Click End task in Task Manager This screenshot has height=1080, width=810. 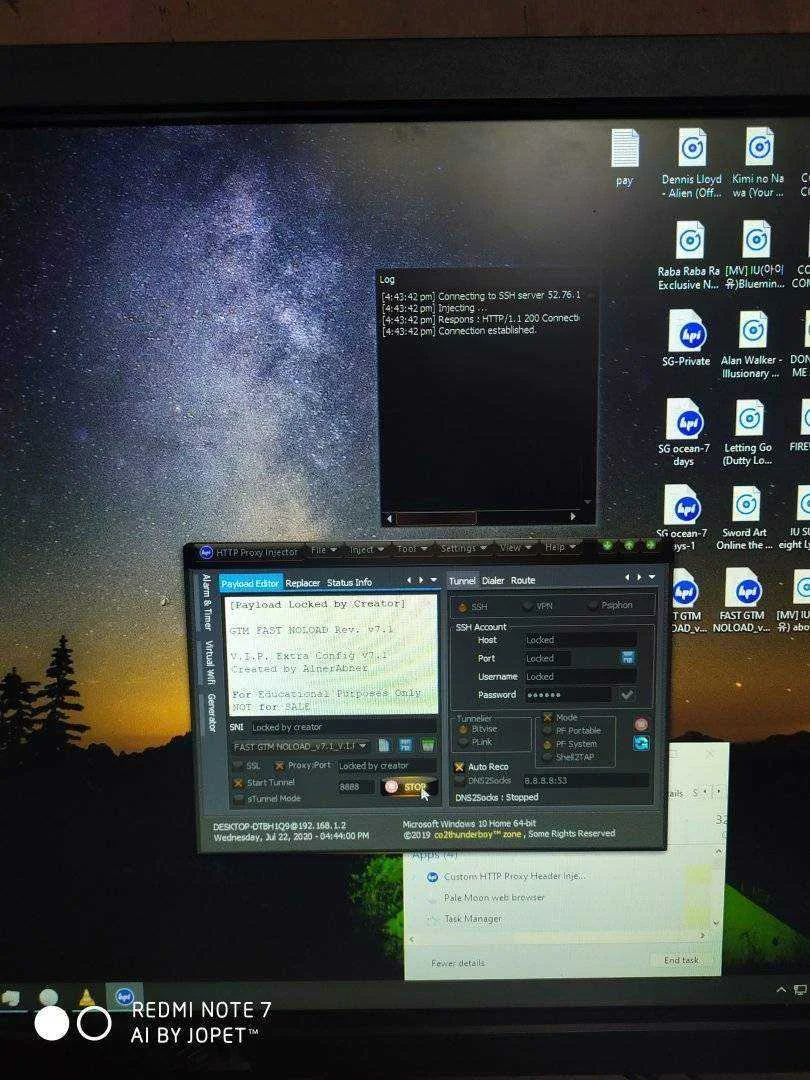click(x=681, y=960)
